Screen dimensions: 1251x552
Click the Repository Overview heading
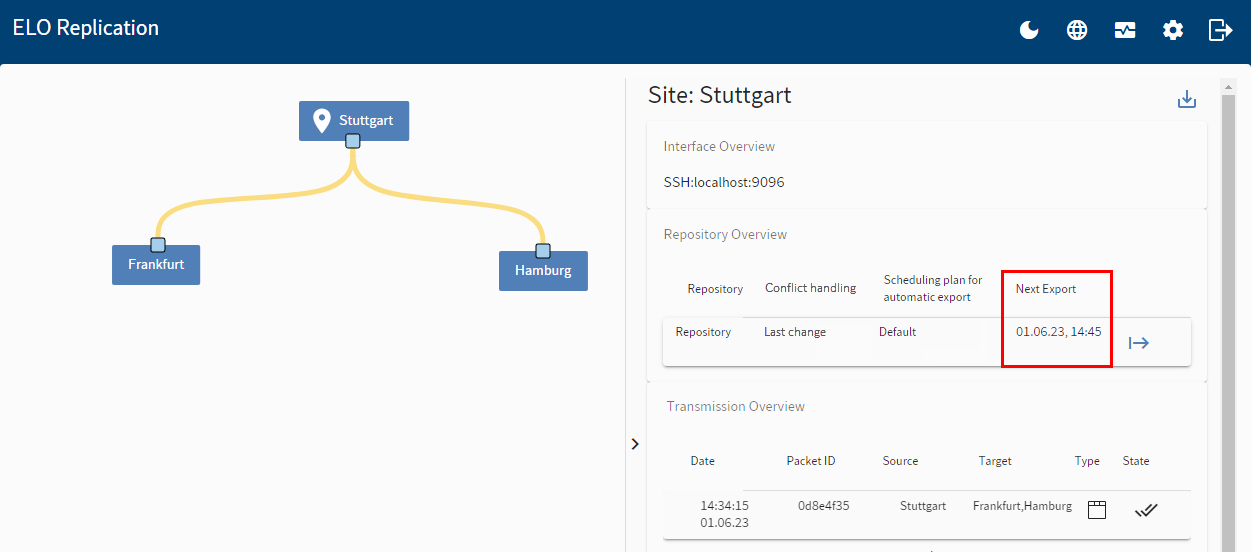(725, 234)
